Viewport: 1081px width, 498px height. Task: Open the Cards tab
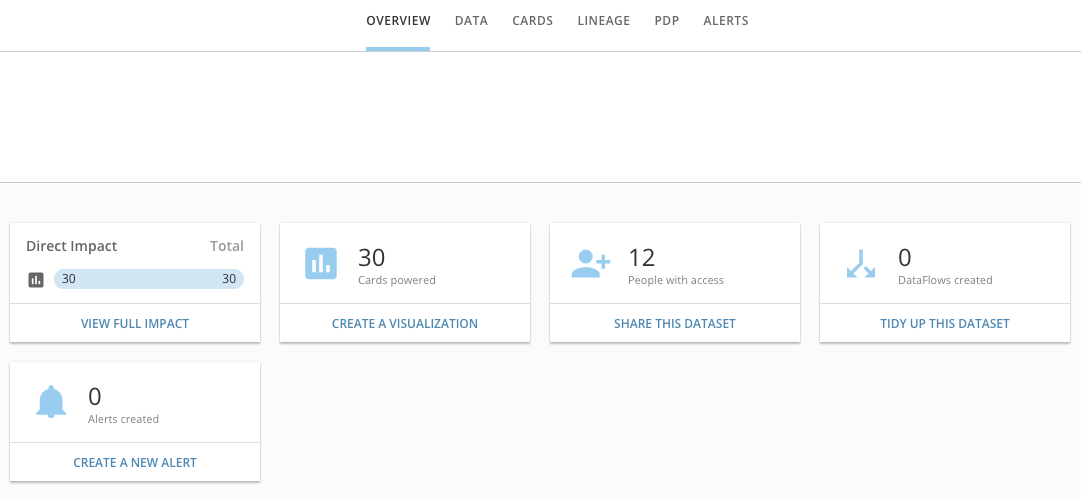[x=532, y=21]
